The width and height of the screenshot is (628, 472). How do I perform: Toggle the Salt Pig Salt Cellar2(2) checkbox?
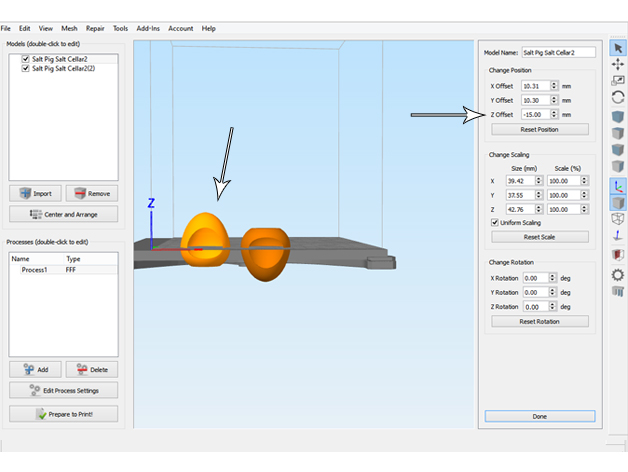(x=26, y=69)
